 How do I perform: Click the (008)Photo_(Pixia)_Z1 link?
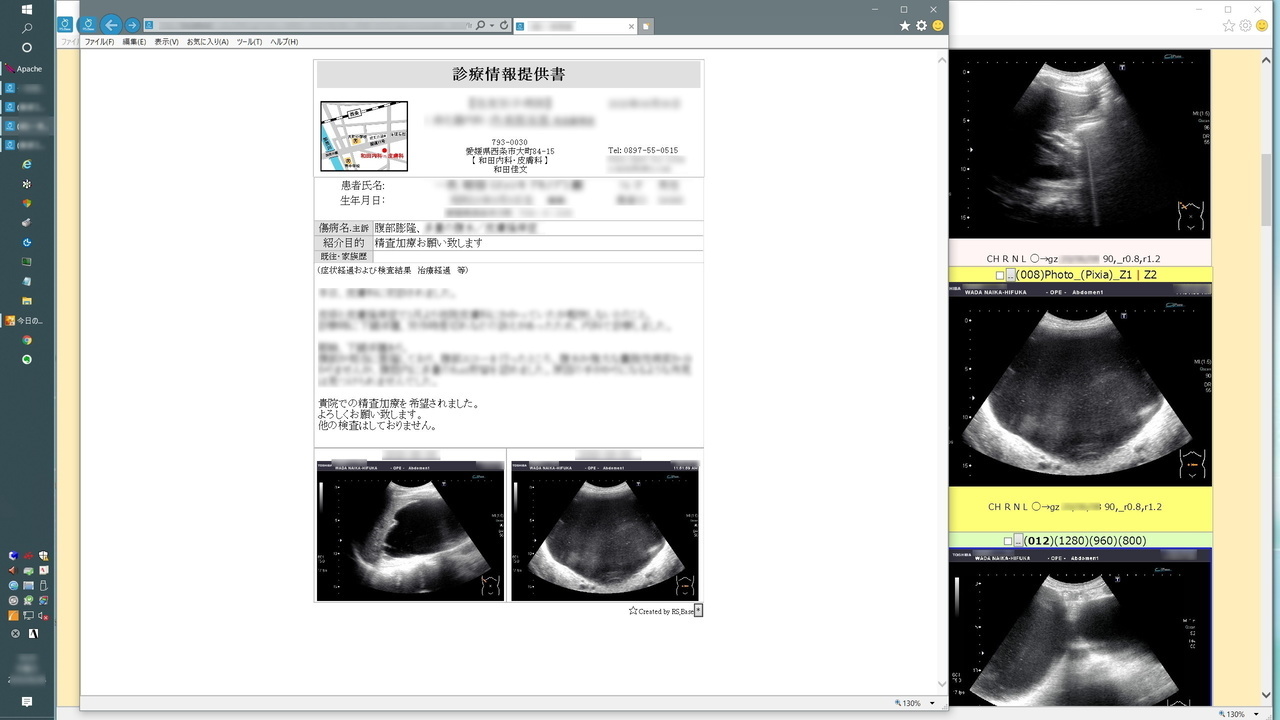(1072, 275)
